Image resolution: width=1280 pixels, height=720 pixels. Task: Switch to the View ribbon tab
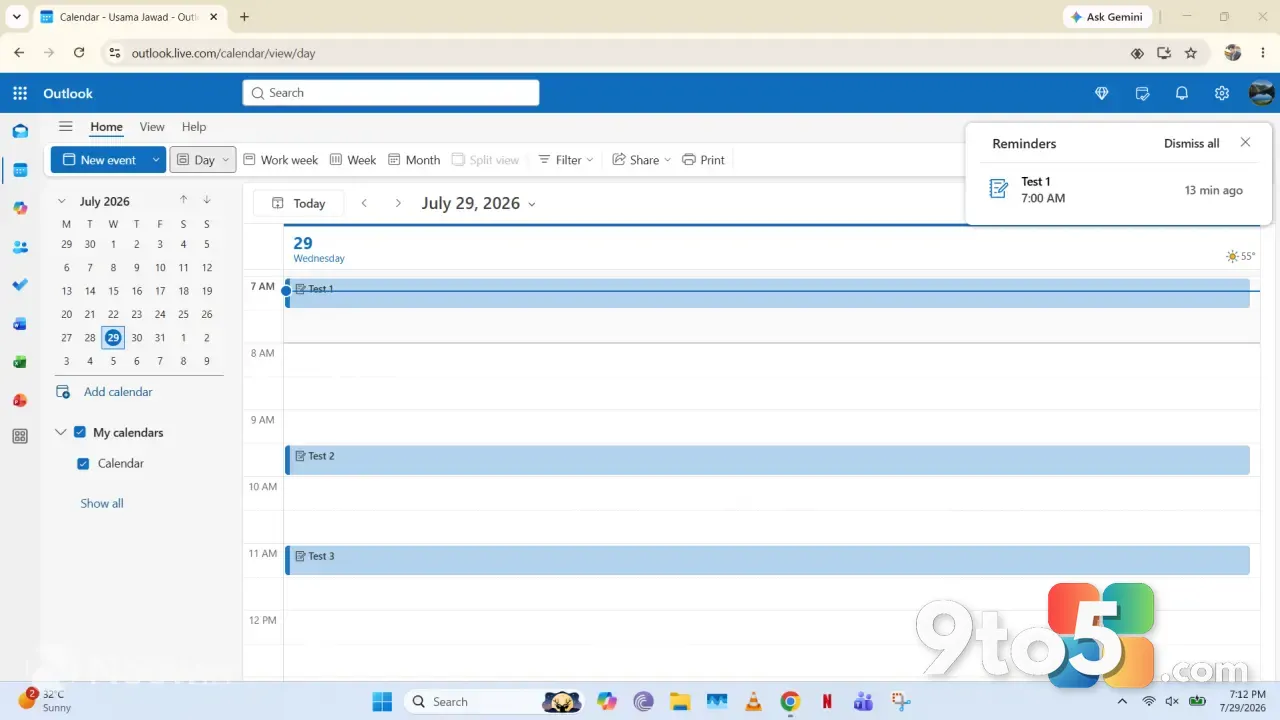[152, 127]
